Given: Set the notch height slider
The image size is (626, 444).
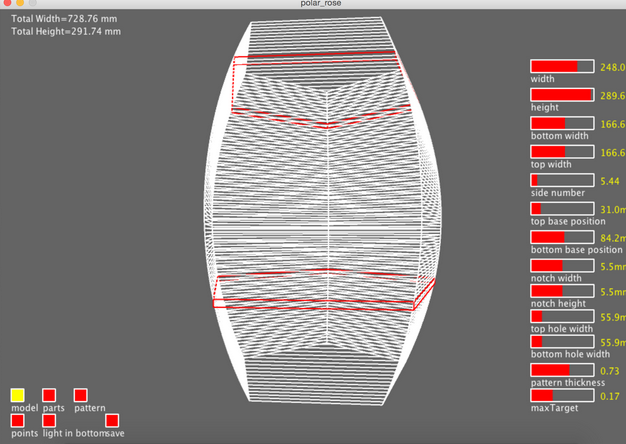Looking at the screenshot, I should coord(562,291).
